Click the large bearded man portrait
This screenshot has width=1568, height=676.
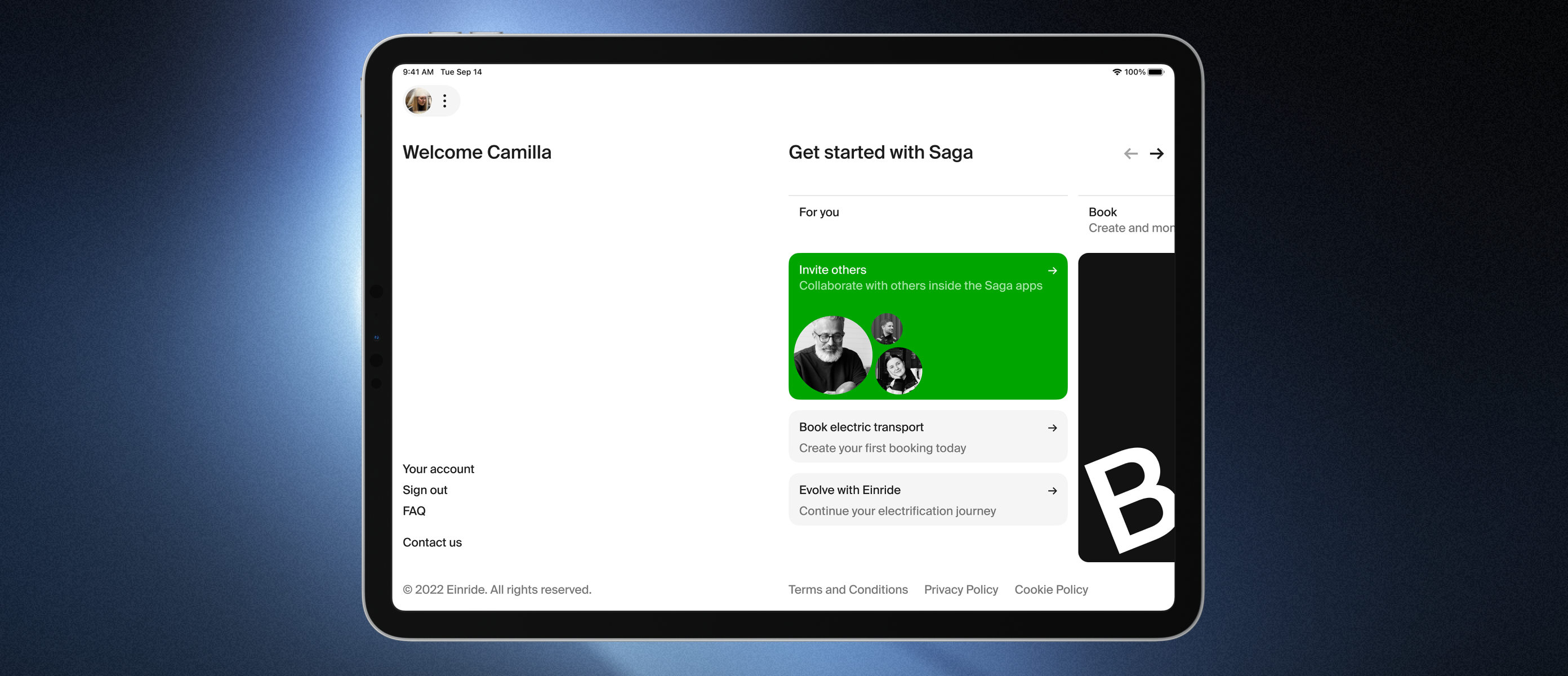point(832,355)
